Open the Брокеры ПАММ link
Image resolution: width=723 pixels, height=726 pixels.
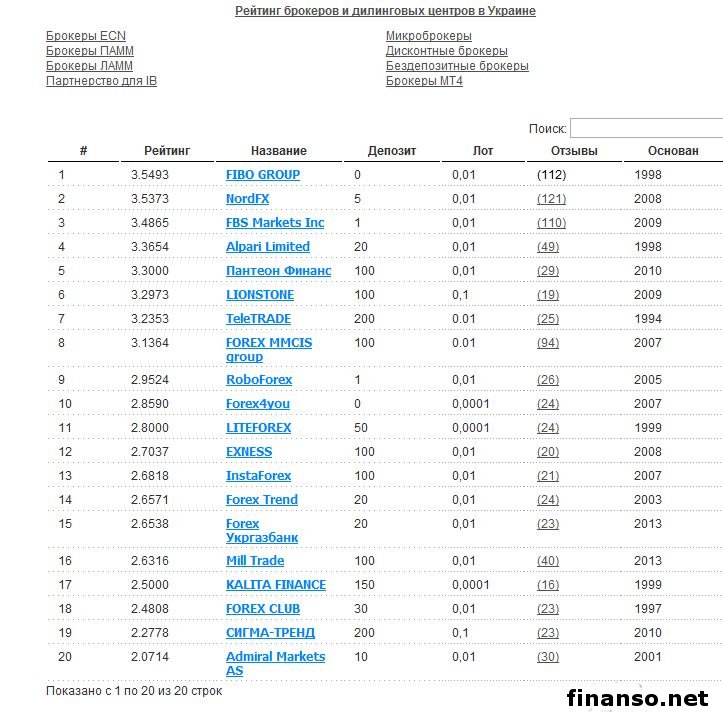[x=90, y=51]
